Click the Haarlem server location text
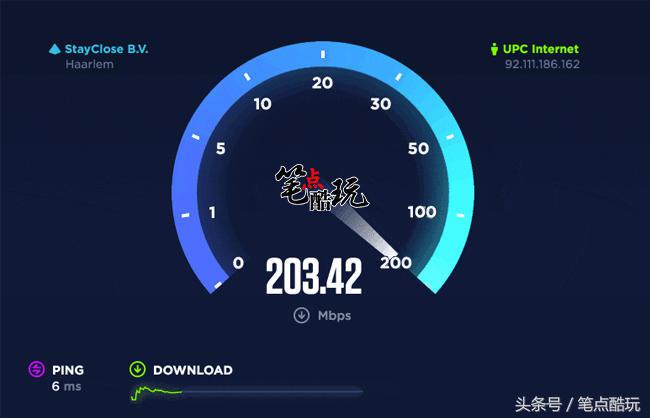This screenshot has width=650, height=418. click(x=89, y=64)
